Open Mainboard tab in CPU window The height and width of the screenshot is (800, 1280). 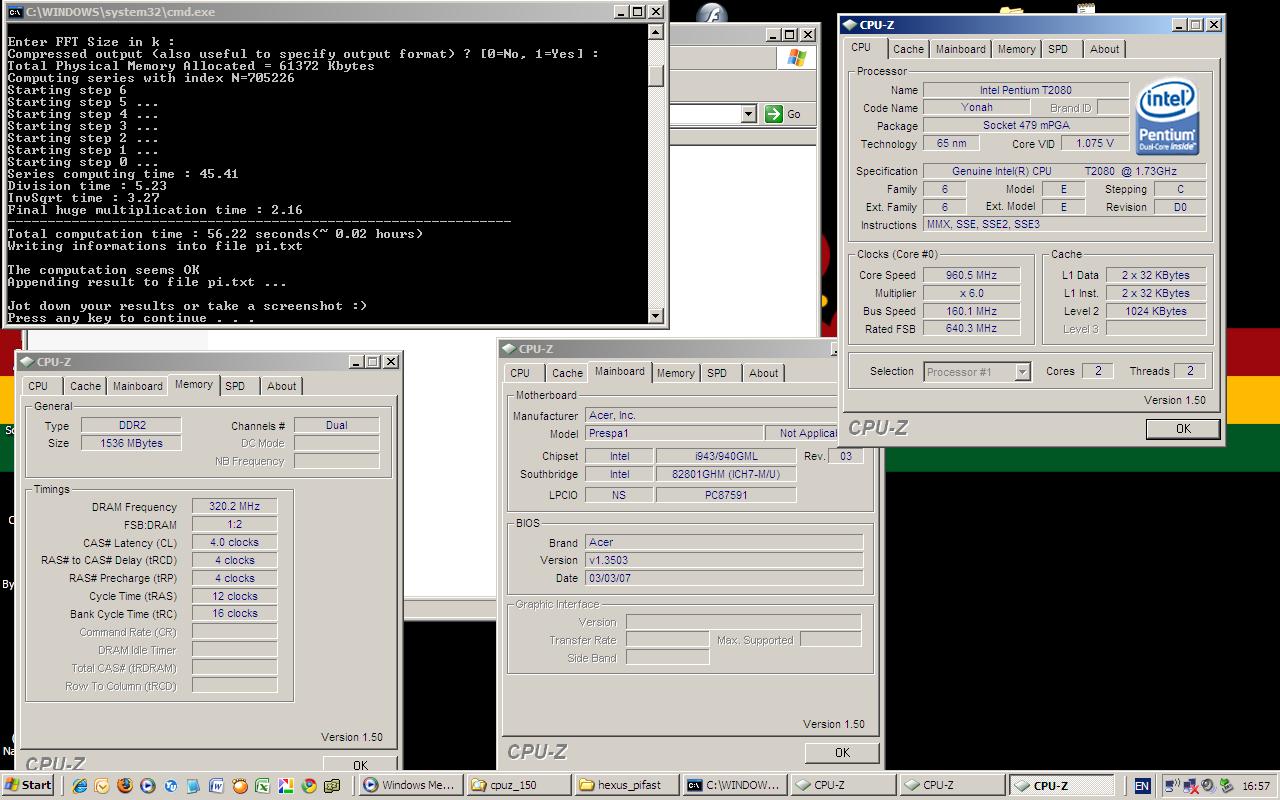pyautogui.click(x=960, y=49)
